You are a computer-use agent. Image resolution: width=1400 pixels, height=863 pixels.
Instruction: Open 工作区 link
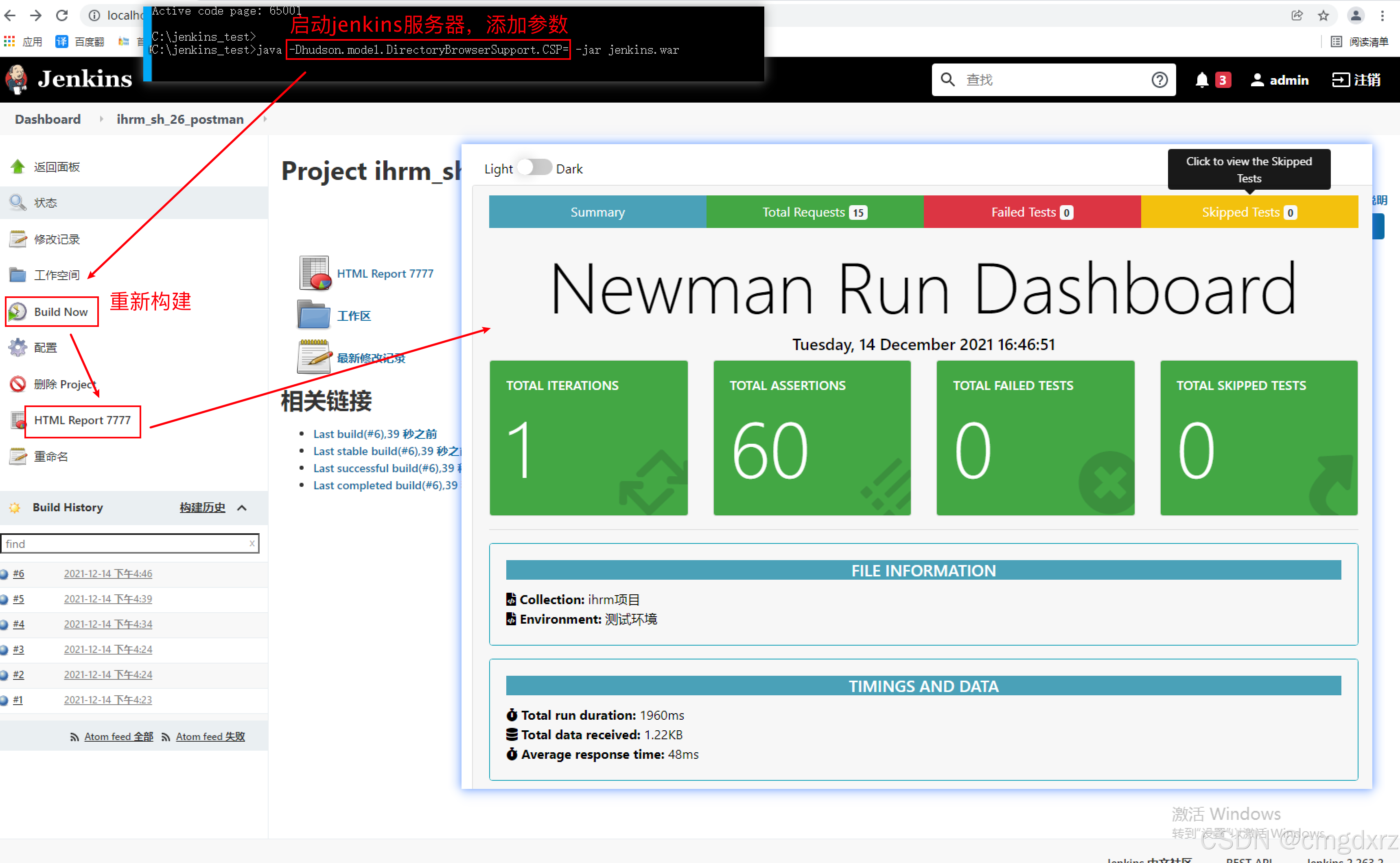coord(354,315)
